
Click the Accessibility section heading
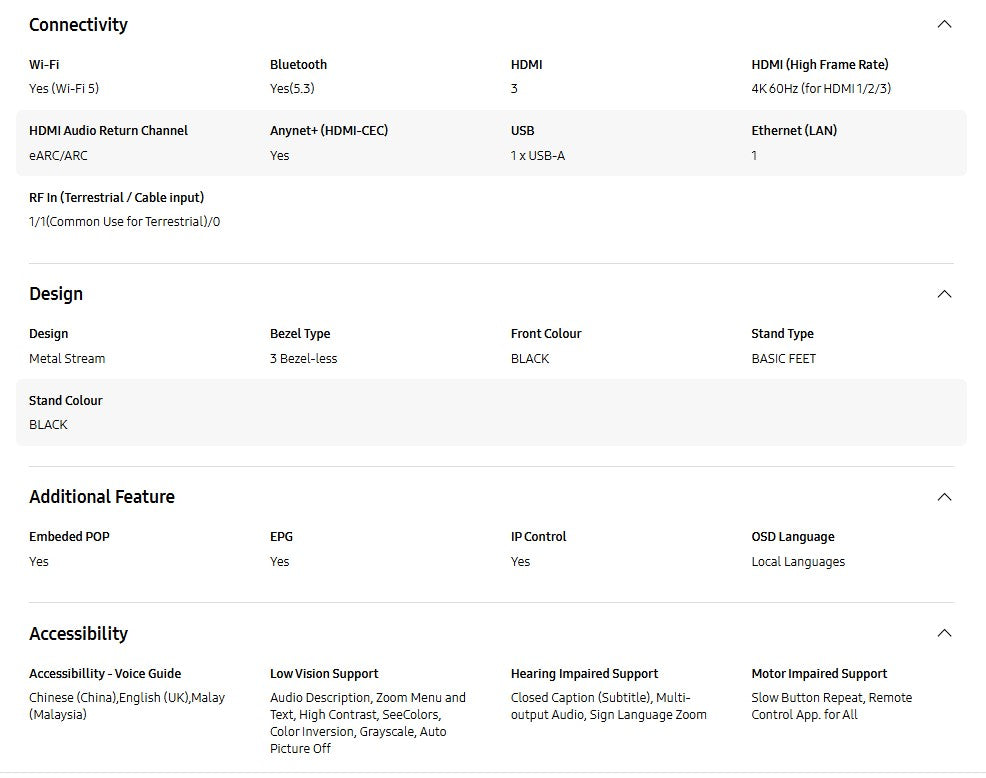point(78,634)
